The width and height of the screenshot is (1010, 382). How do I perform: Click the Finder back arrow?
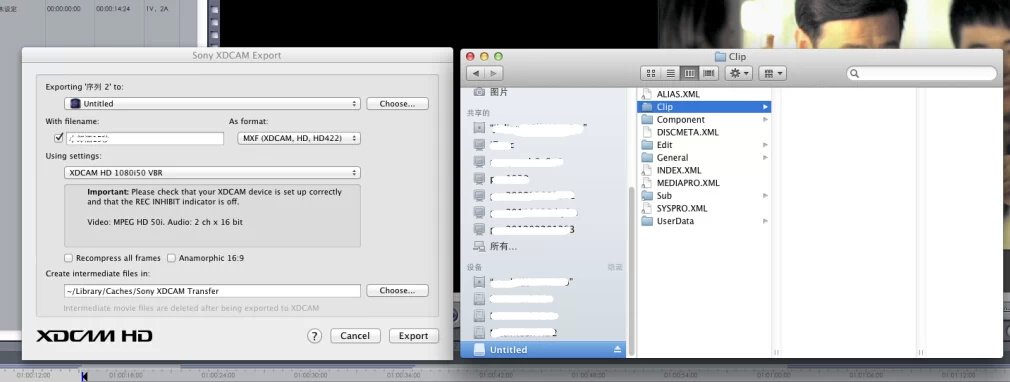pyautogui.click(x=476, y=73)
